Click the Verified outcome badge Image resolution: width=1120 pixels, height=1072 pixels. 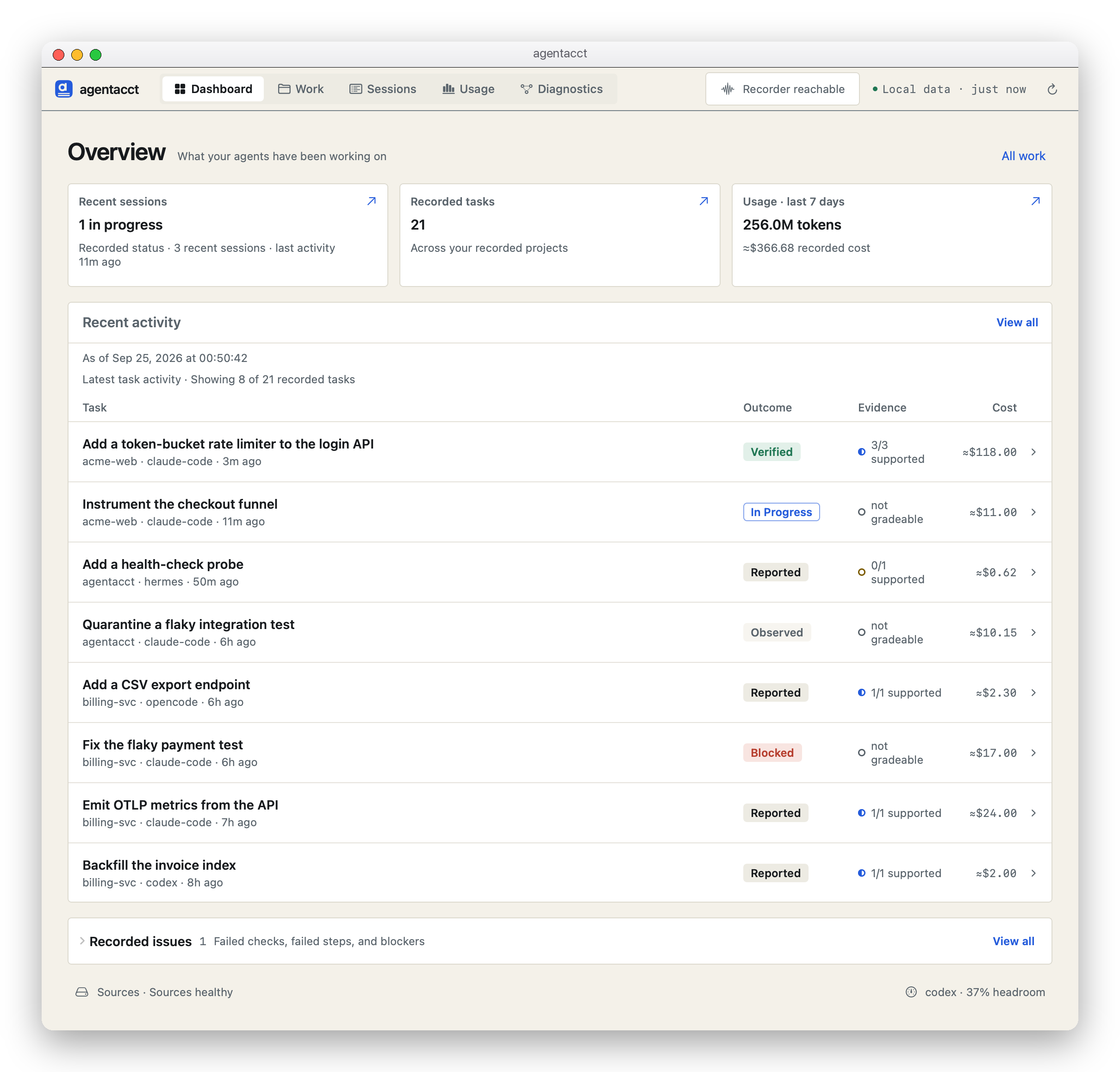772,452
